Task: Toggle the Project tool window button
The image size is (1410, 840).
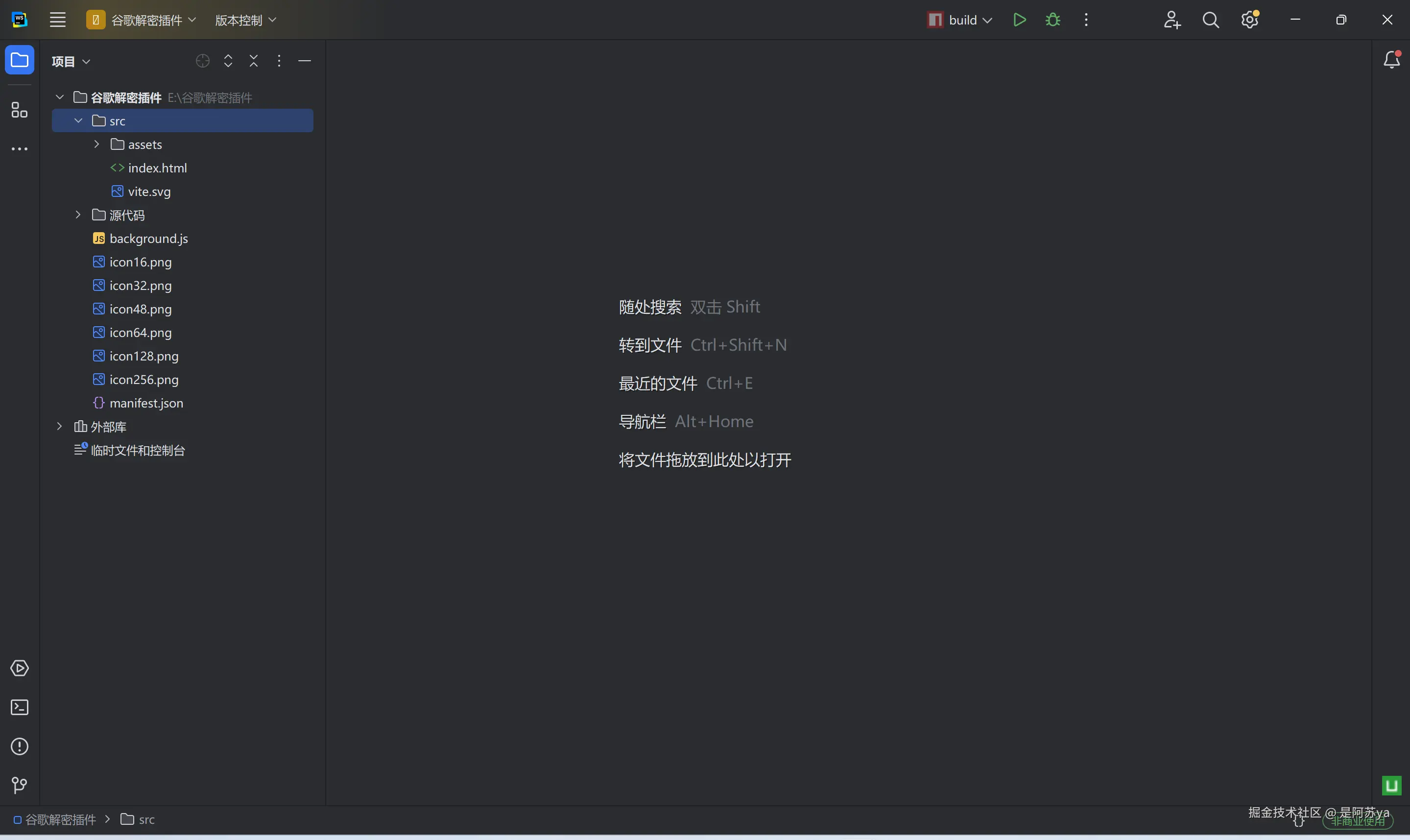Action: click(x=19, y=60)
